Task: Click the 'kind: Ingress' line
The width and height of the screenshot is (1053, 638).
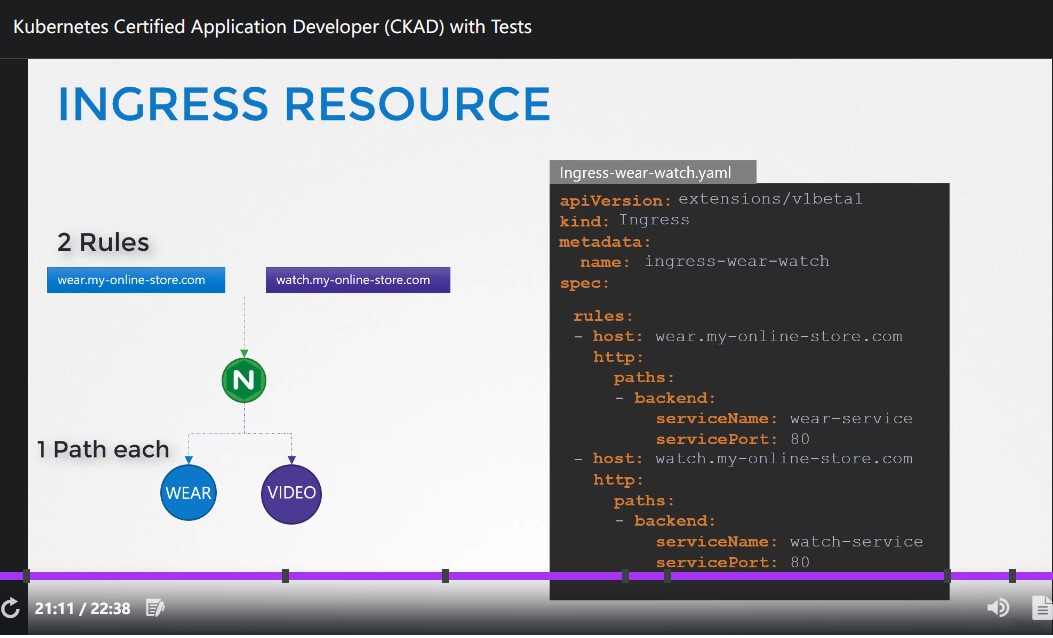Action: [x=625, y=220]
